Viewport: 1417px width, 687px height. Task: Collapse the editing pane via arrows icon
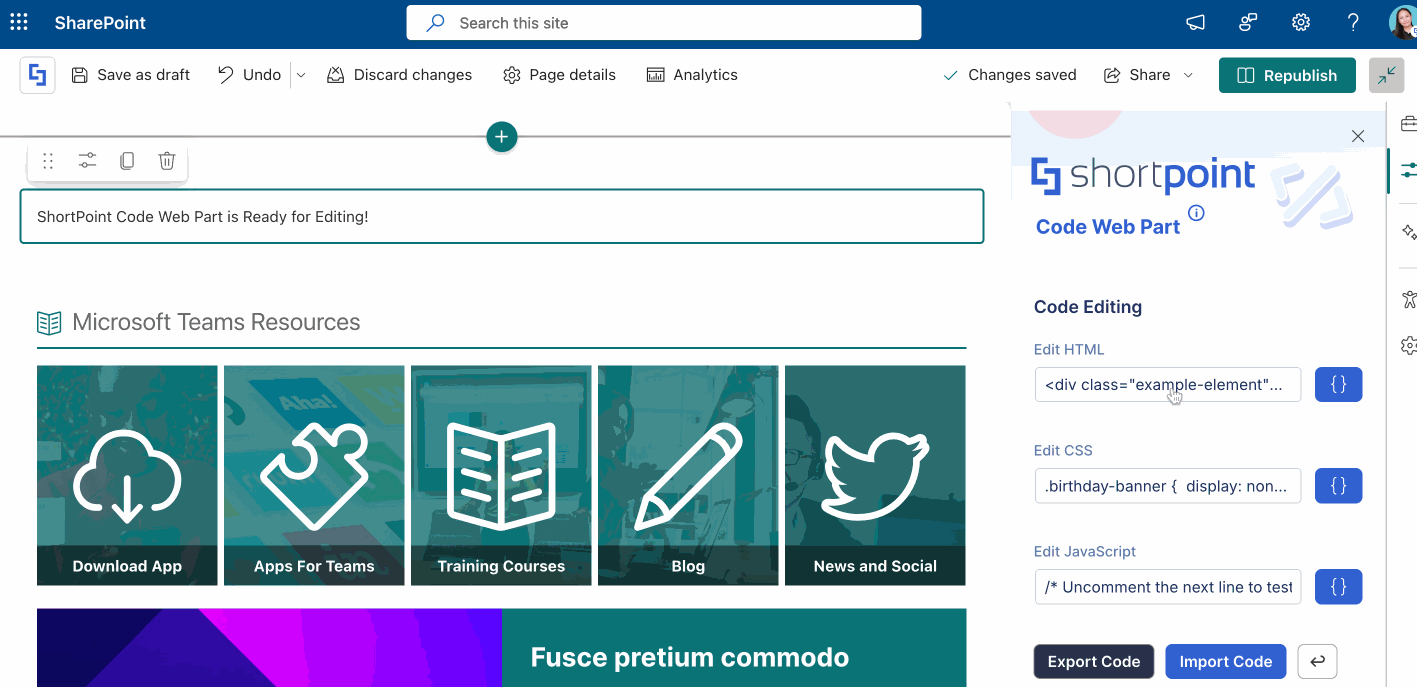(1386, 75)
